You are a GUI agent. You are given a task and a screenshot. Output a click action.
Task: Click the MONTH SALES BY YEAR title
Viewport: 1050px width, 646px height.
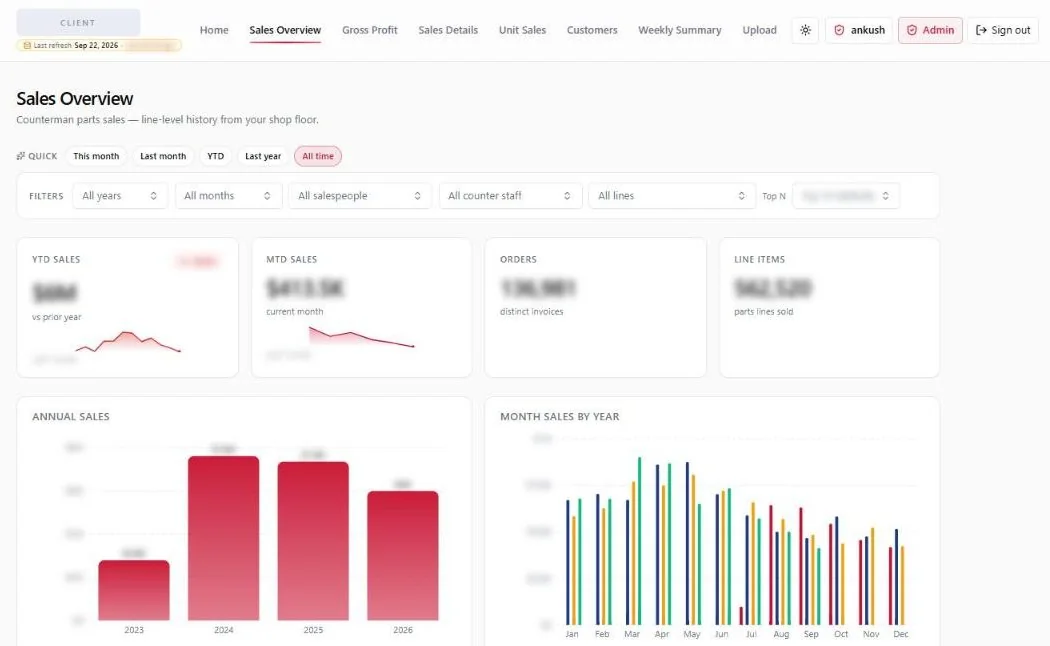560,416
